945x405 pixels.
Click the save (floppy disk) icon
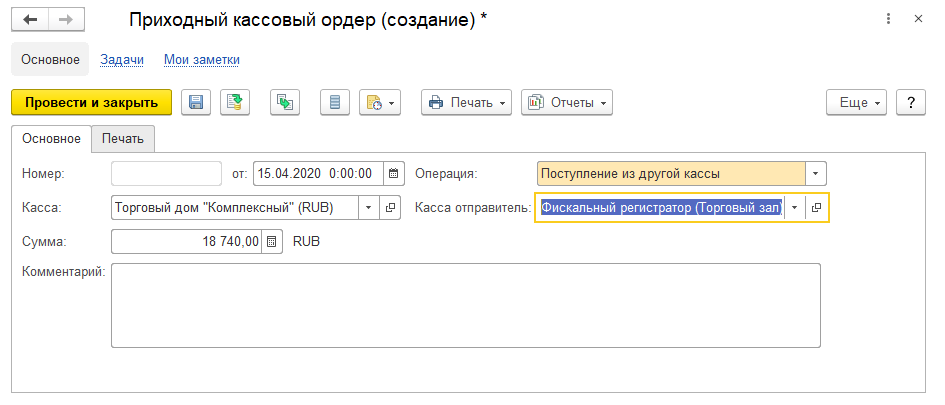coord(195,102)
